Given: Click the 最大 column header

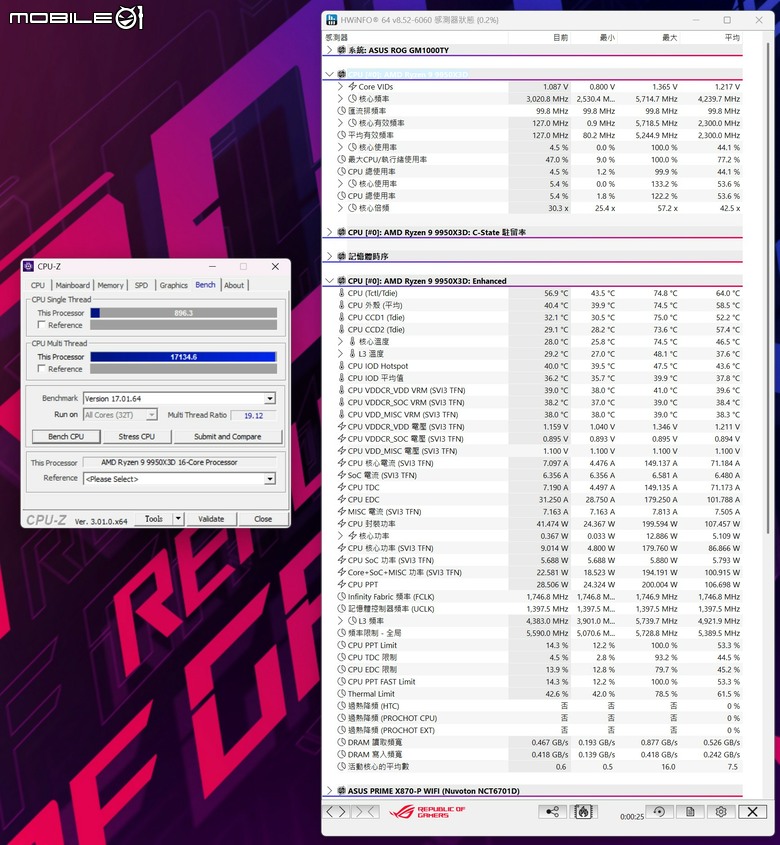Looking at the screenshot, I should pos(669,37).
